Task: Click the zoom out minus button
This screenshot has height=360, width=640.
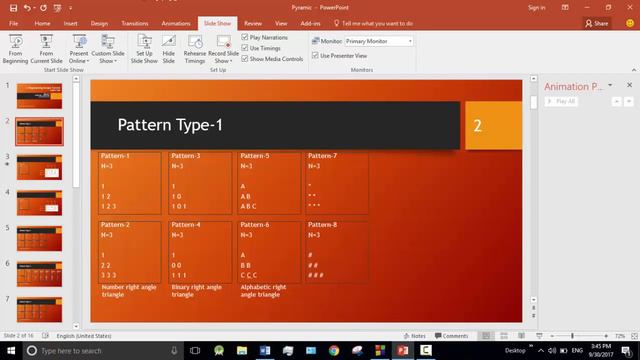Action: tap(552, 336)
